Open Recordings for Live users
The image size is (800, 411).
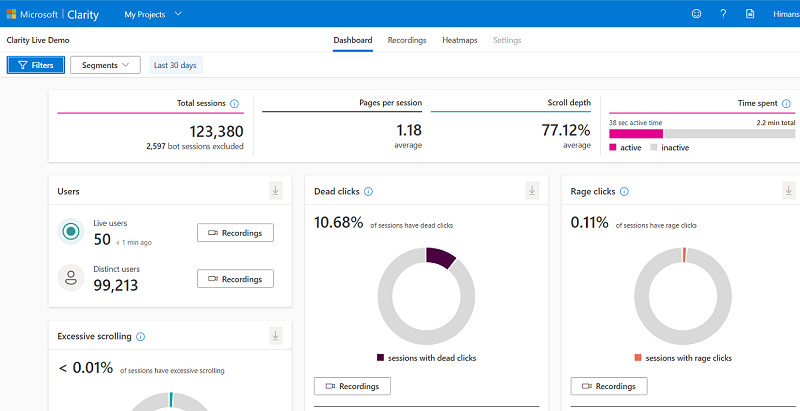coord(235,233)
